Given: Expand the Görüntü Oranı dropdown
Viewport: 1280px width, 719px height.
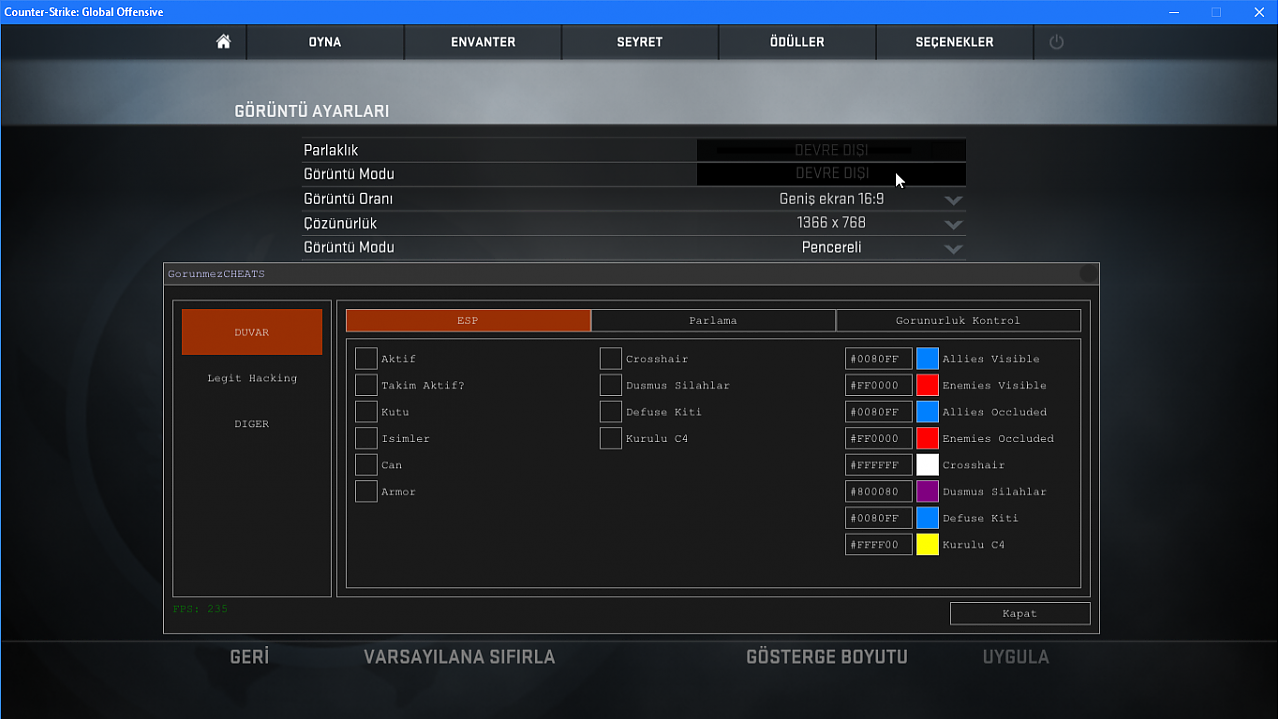Looking at the screenshot, I should [x=953, y=200].
